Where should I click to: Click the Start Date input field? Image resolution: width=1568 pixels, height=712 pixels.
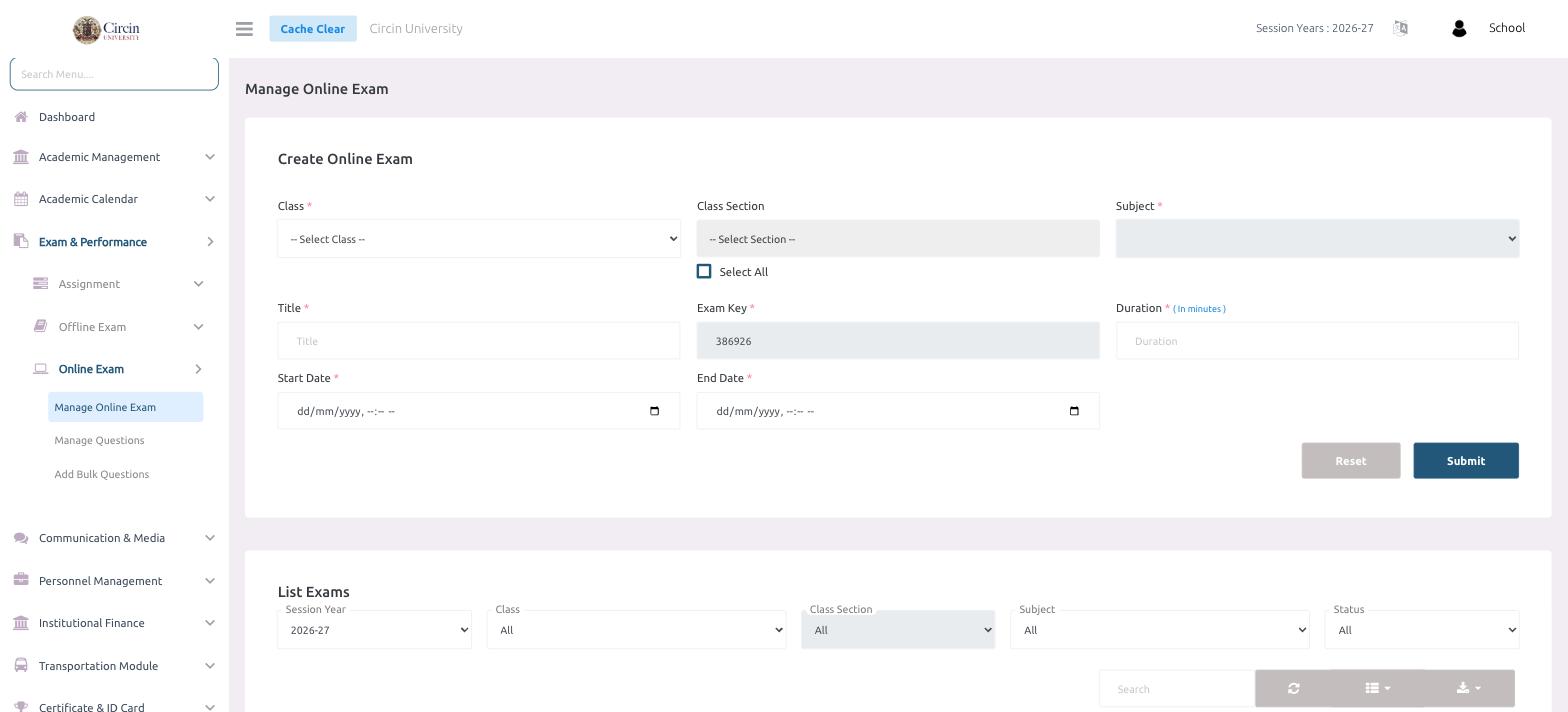[x=479, y=411]
